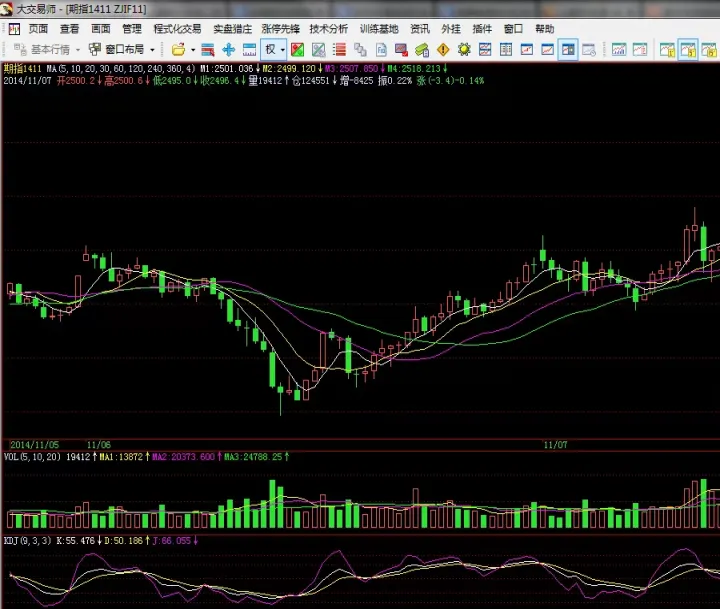Click the VOL(5,10,20) volume indicator label
The height and width of the screenshot is (609, 720).
click(x=32, y=456)
